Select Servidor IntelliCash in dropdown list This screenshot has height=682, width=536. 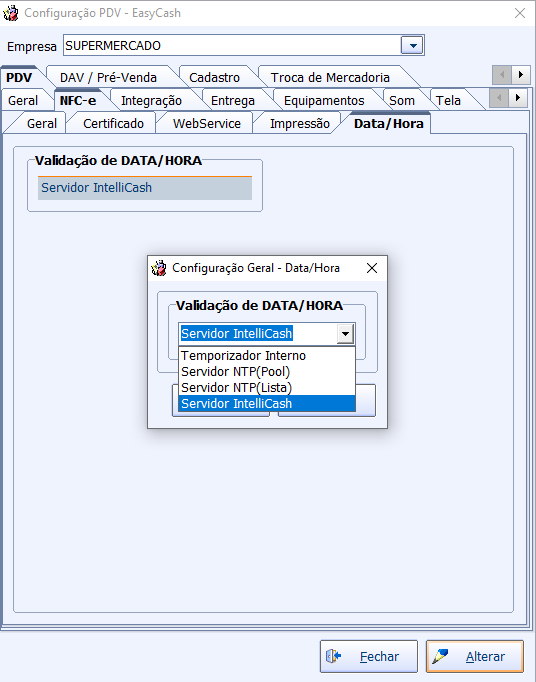pos(267,403)
